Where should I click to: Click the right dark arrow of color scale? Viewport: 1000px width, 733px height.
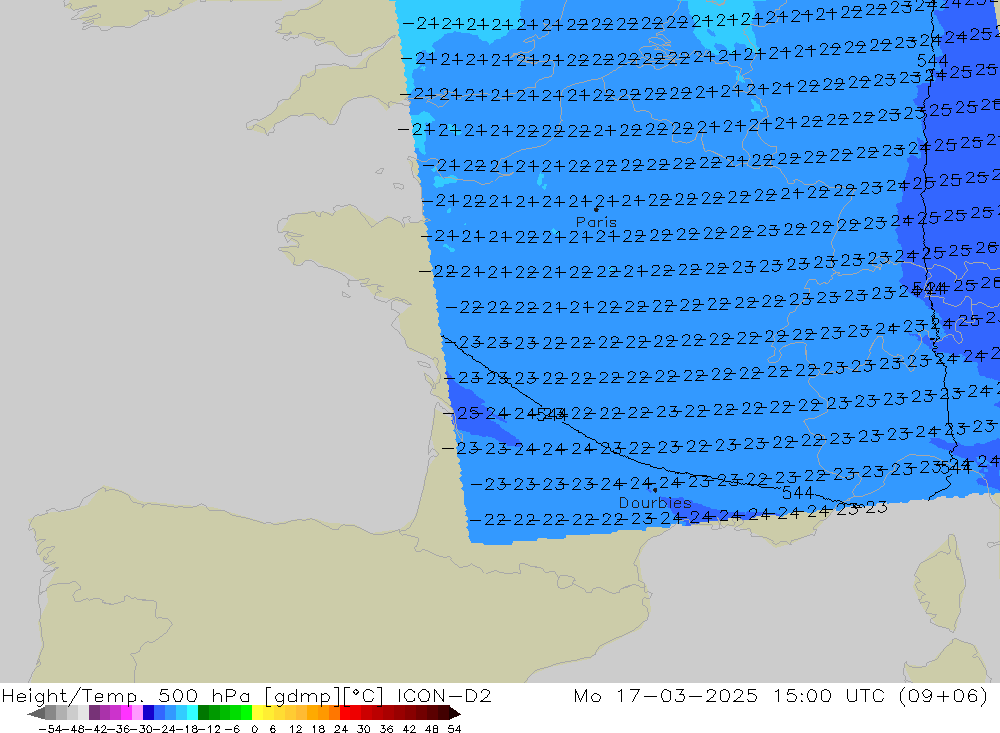(454, 713)
